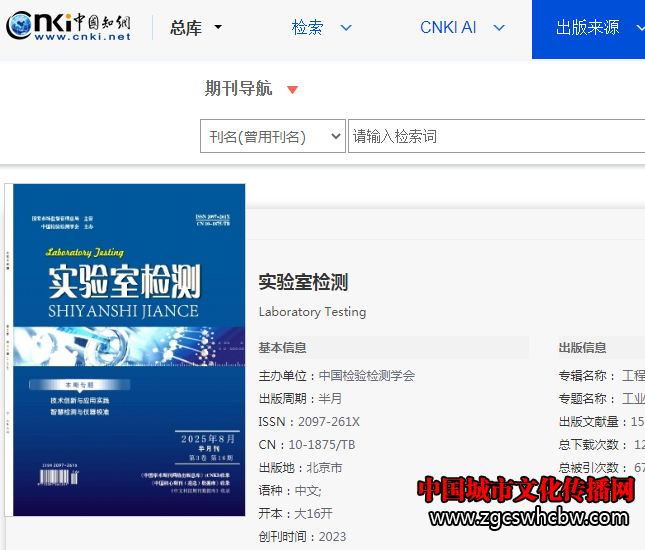
Task: Expand the 总库 database caret
Action: pyautogui.click(x=218, y=28)
